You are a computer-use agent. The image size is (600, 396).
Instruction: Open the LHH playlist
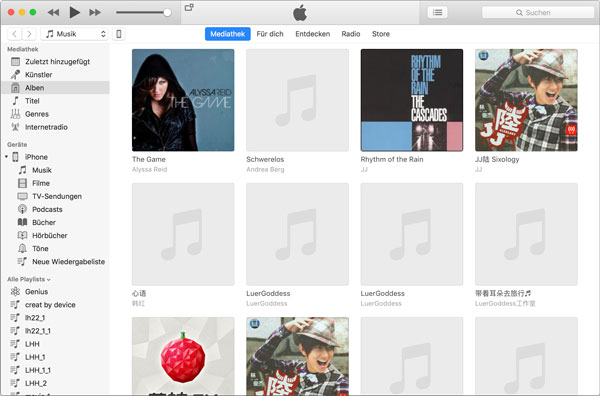[55, 344]
